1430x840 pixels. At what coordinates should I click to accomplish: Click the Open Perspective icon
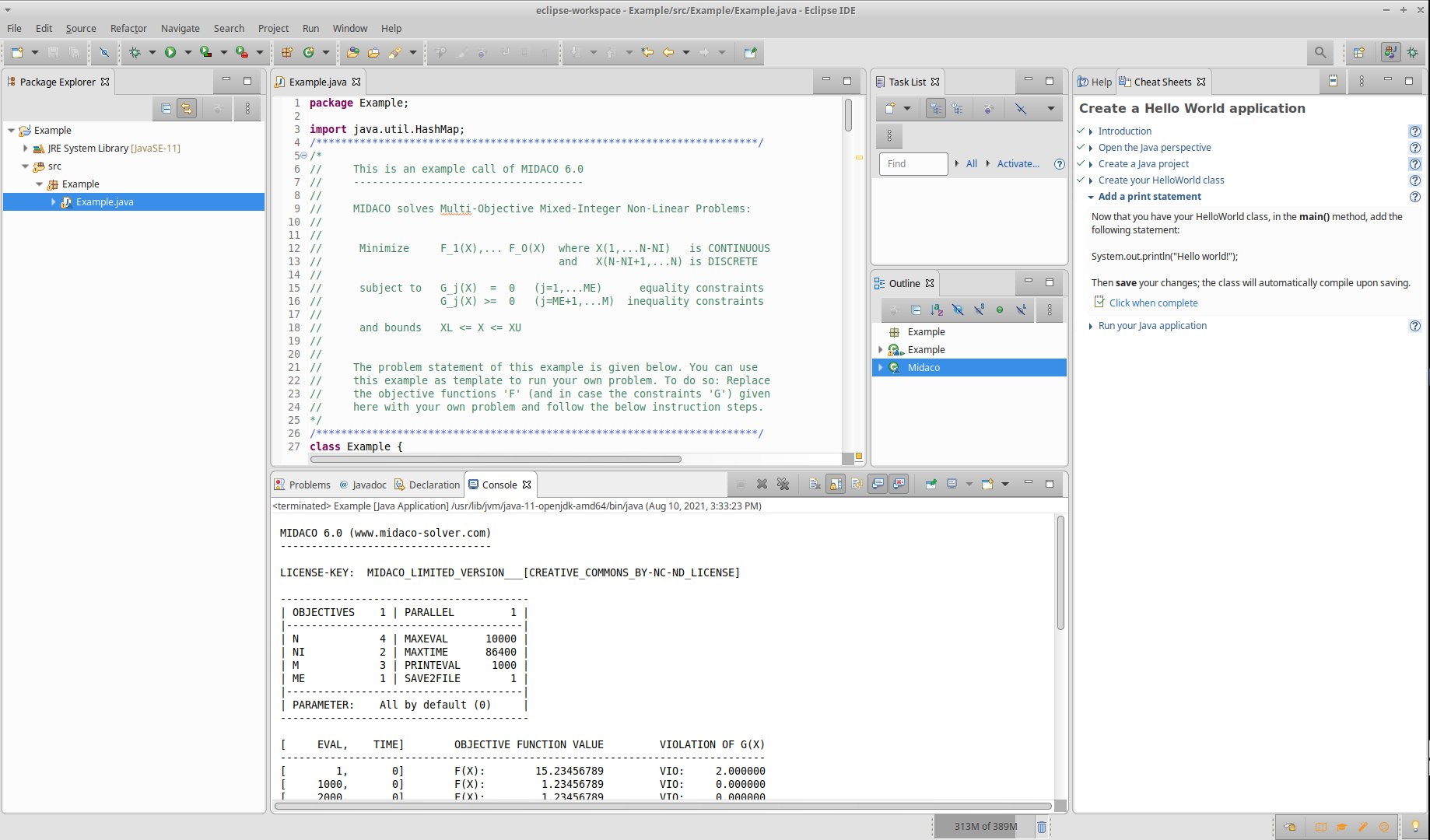tap(1358, 52)
